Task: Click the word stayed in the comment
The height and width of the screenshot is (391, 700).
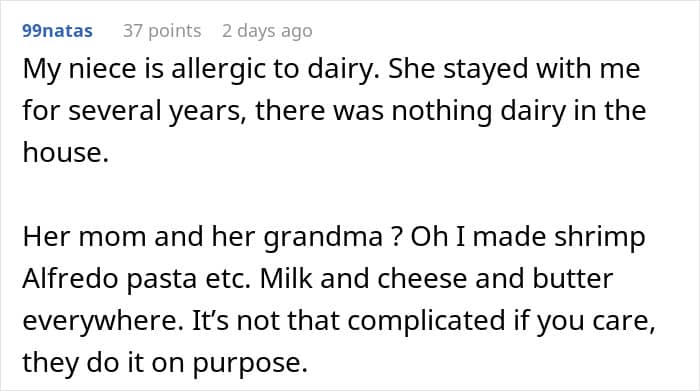Action: pyautogui.click(x=486, y=70)
